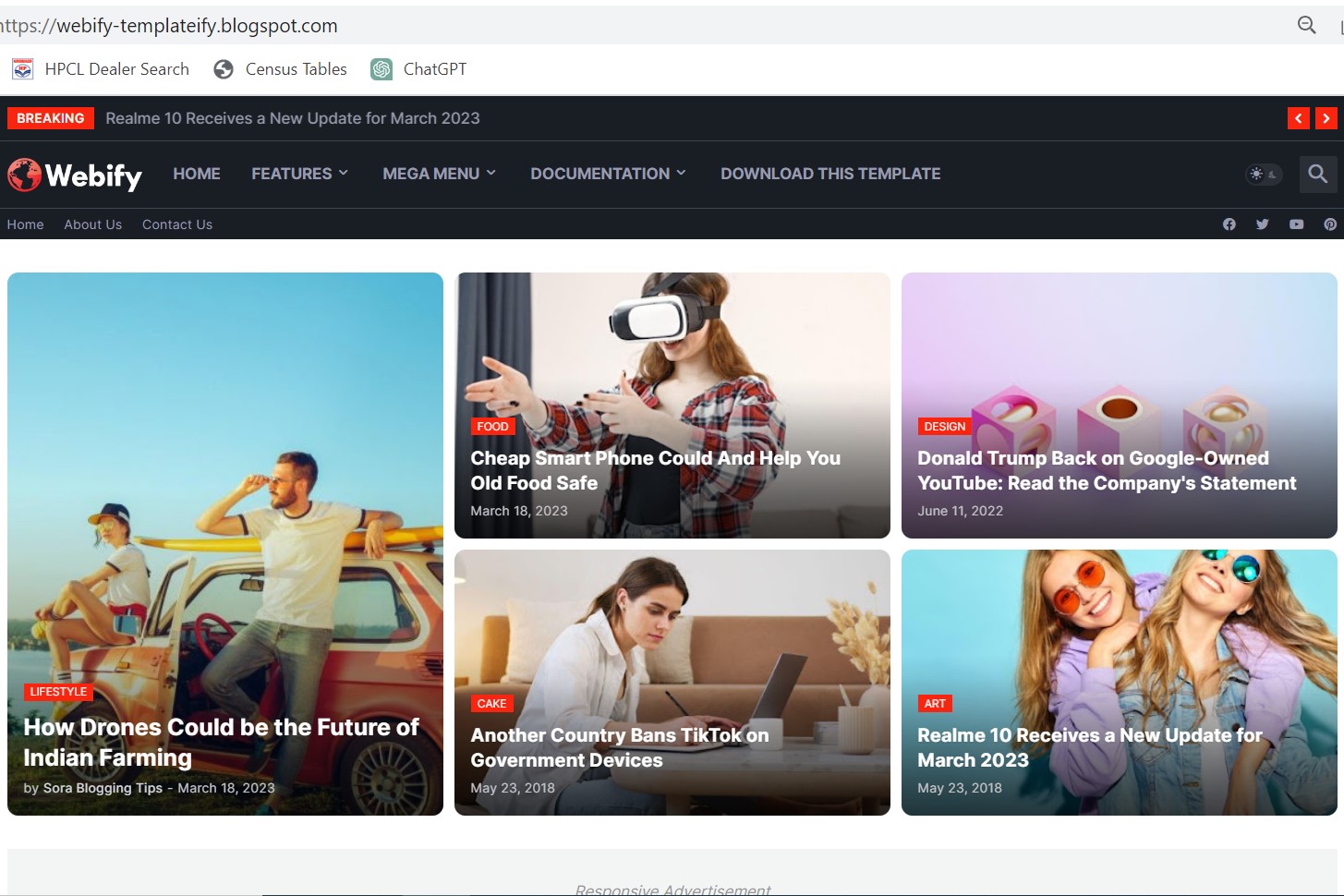
Task: Open Realme 10 March 2023 article card title
Action: coord(1090,747)
